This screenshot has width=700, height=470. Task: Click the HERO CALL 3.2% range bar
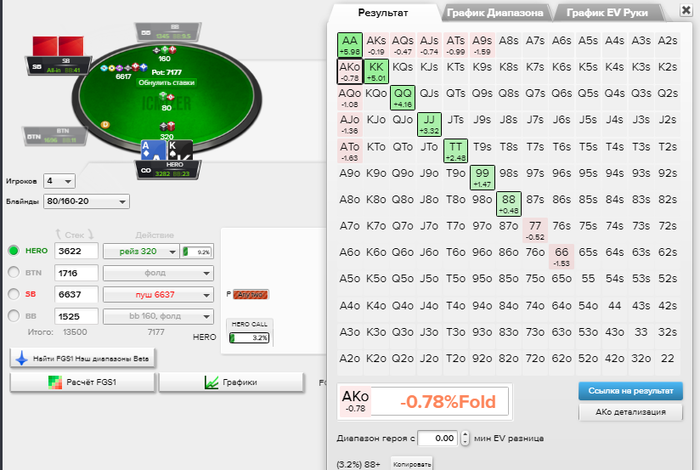[250, 338]
